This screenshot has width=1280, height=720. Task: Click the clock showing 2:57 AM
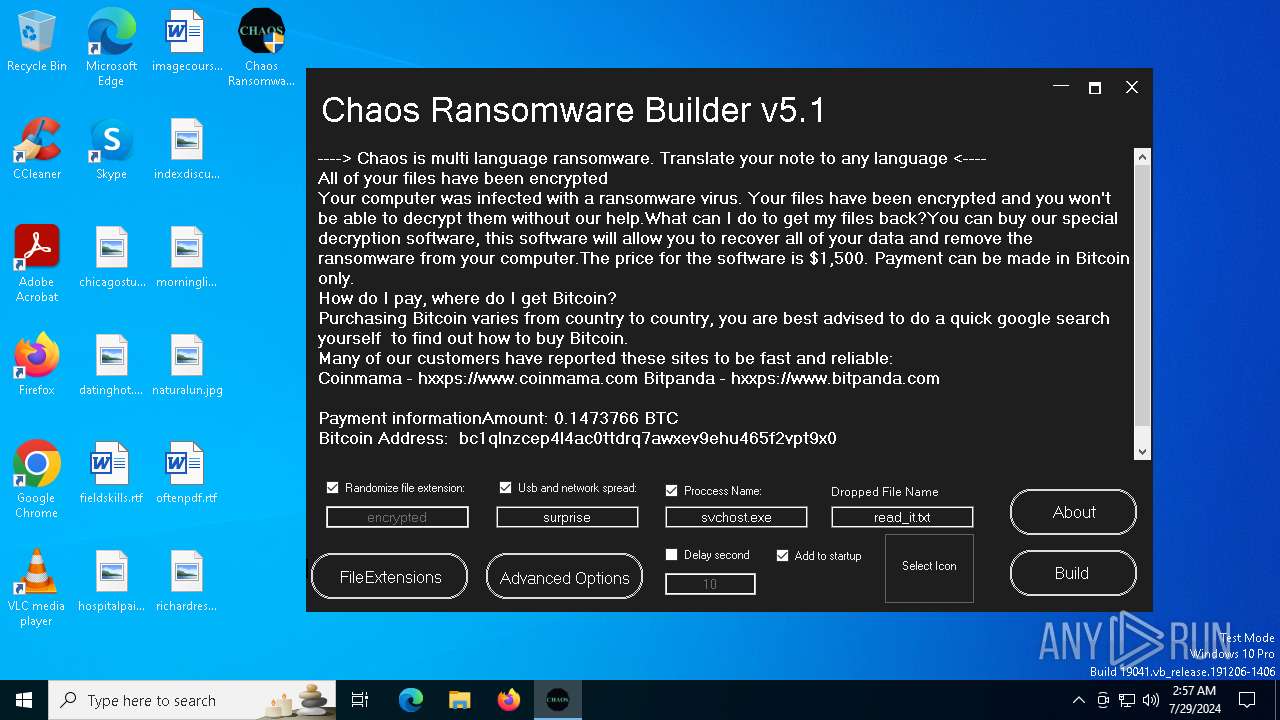point(1193,700)
